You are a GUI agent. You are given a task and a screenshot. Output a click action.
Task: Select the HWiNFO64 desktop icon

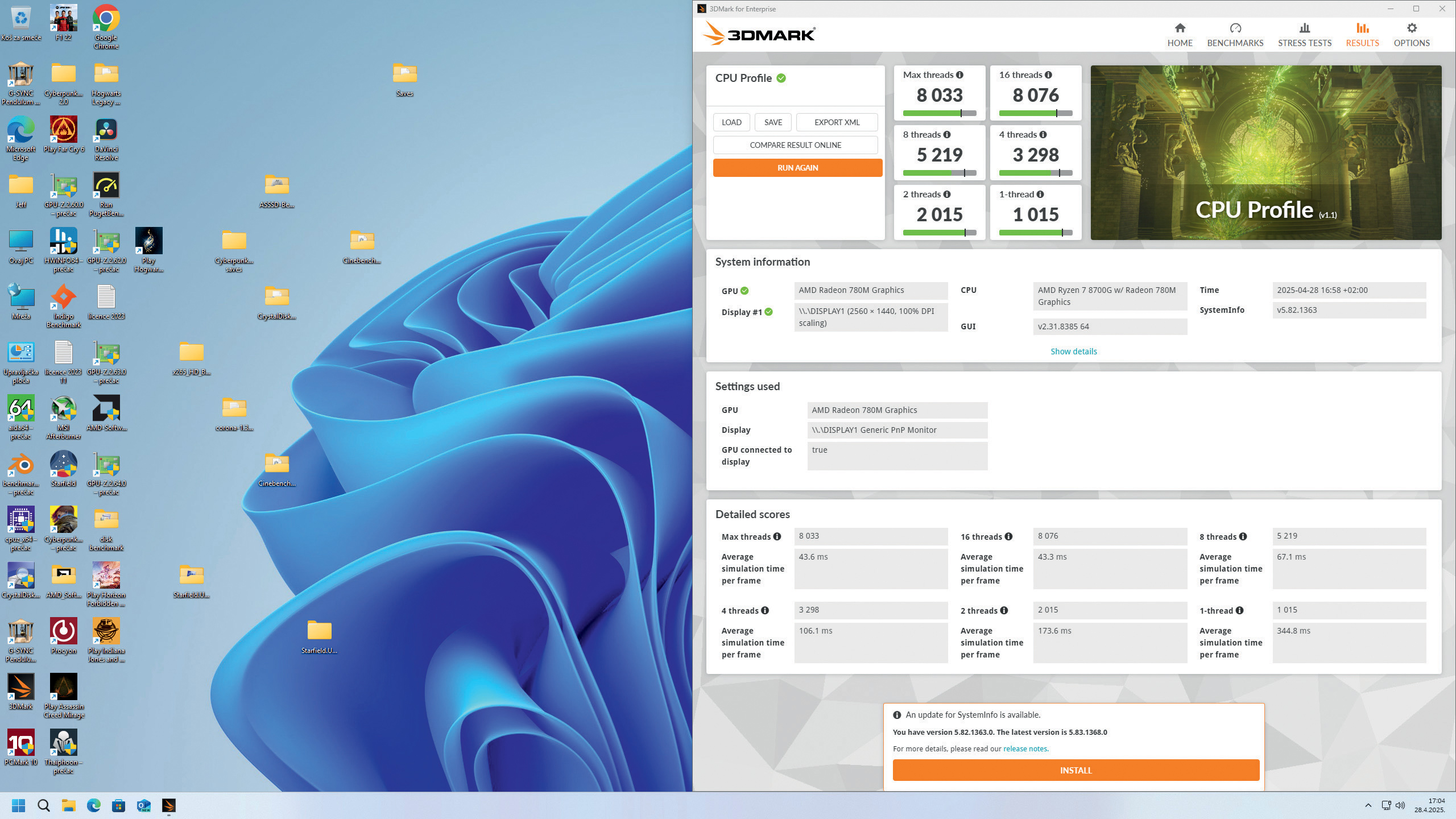coord(63,250)
